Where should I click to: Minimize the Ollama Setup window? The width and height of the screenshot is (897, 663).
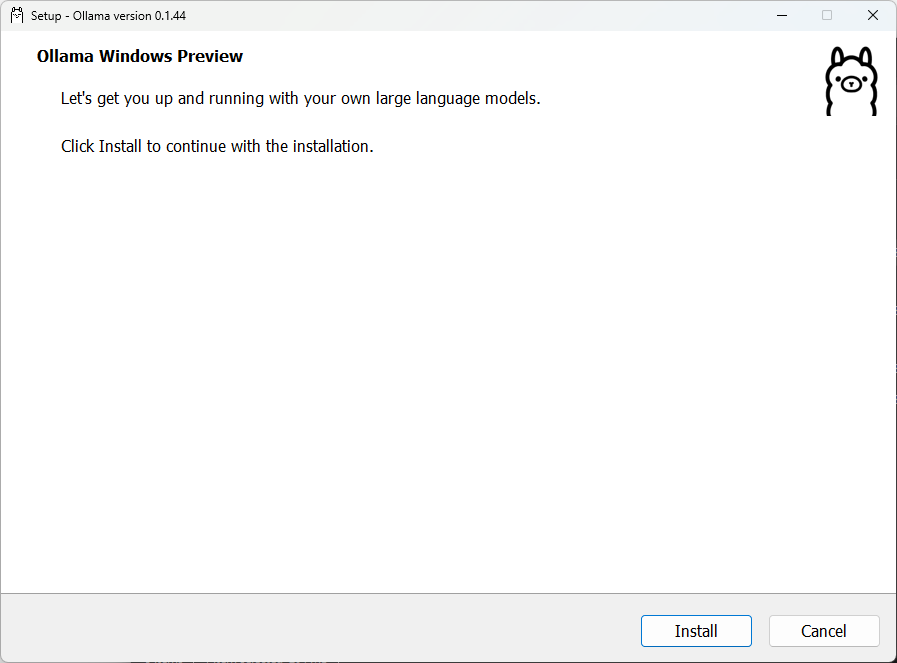click(780, 15)
